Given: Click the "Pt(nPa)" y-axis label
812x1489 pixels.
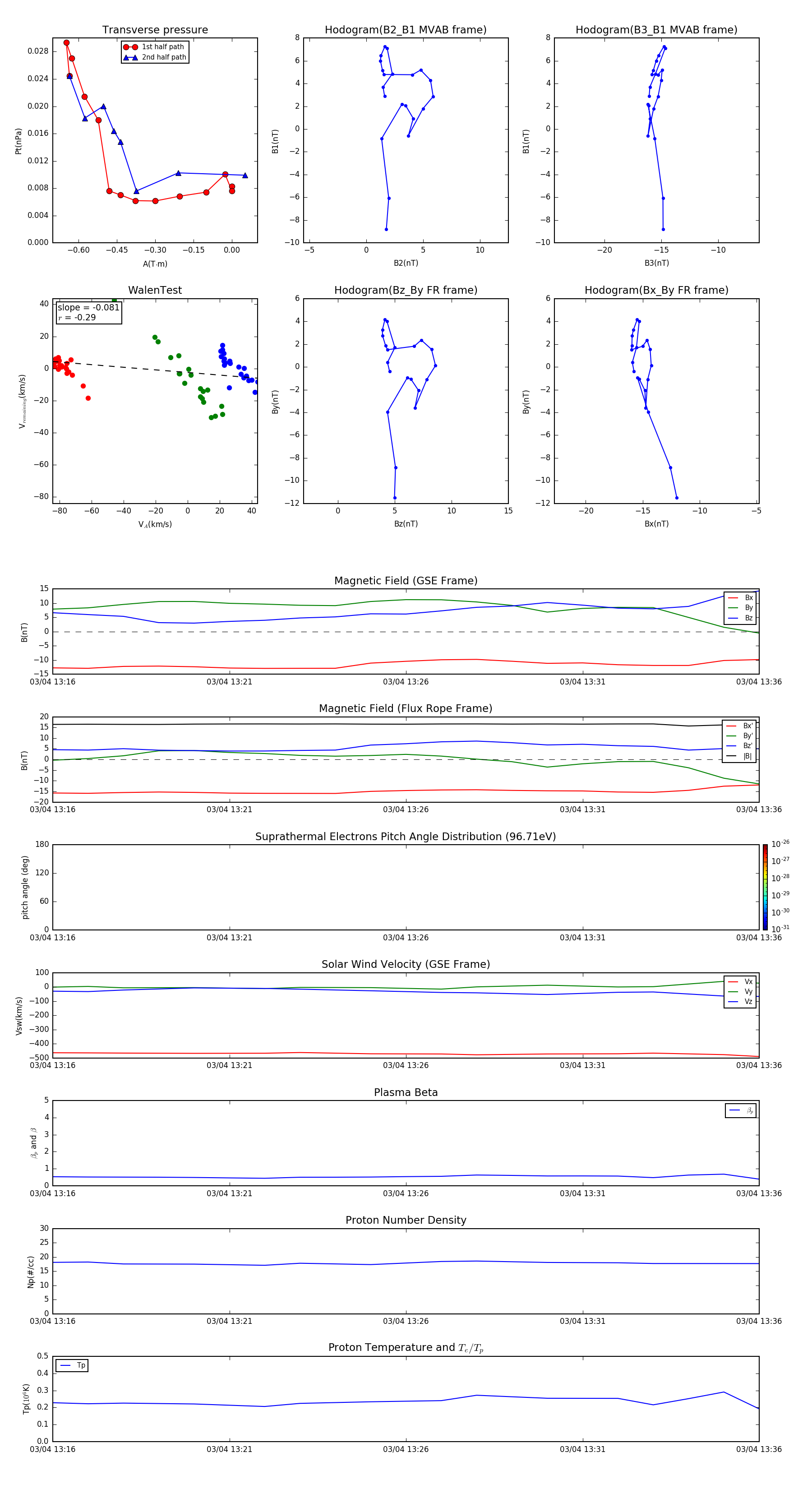Looking at the screenshot, I should click(18, 141).
